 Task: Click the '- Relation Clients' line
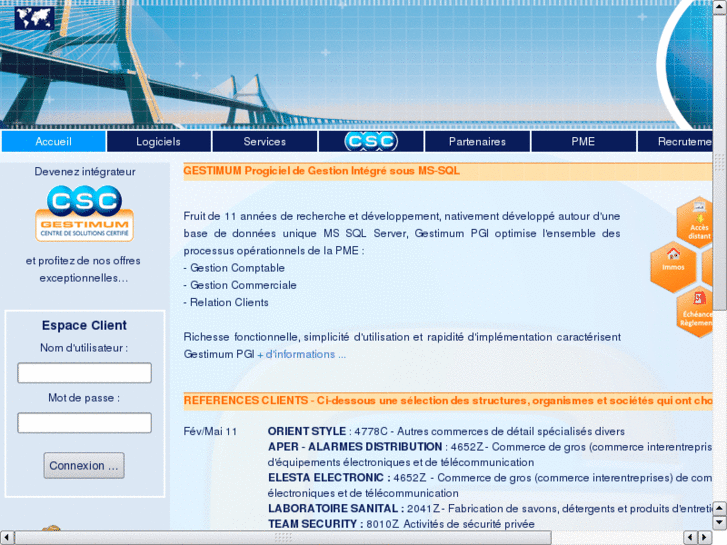click(226, 302)
